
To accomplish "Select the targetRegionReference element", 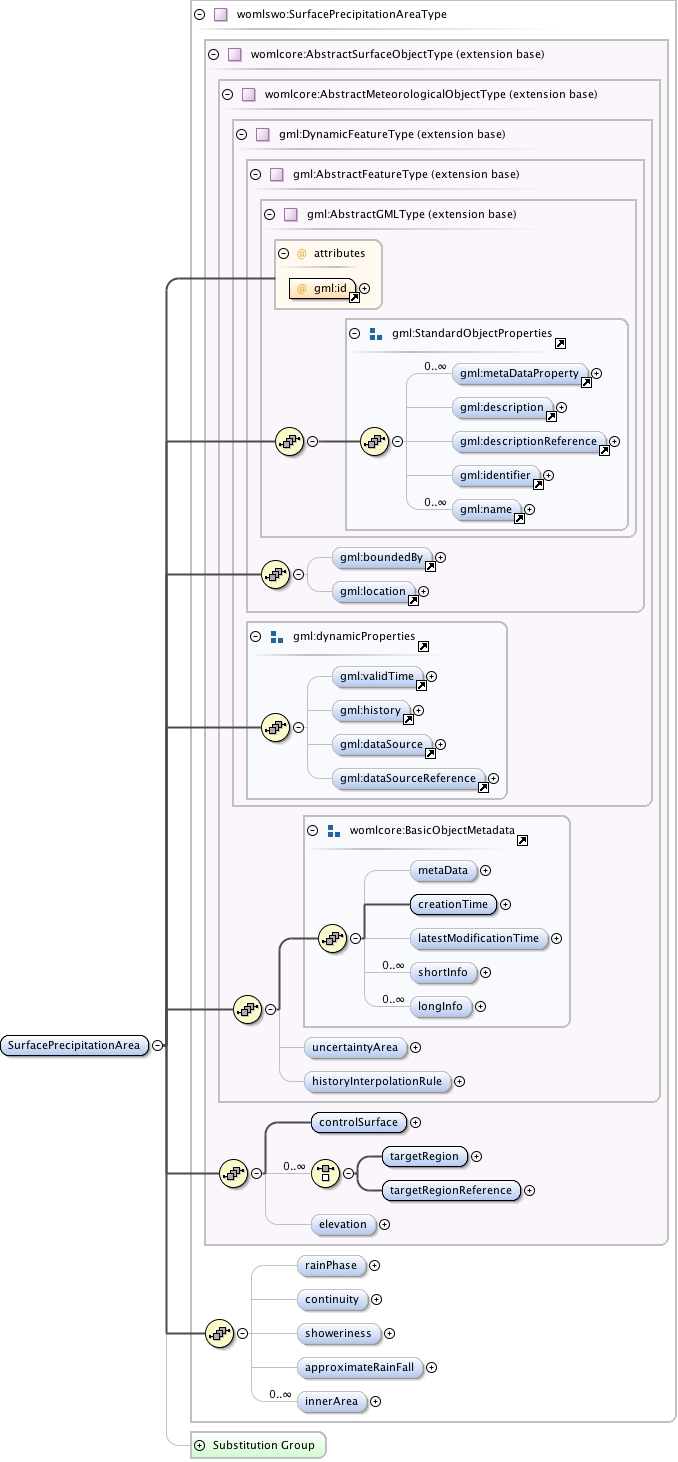I will tap(451, 1190).
